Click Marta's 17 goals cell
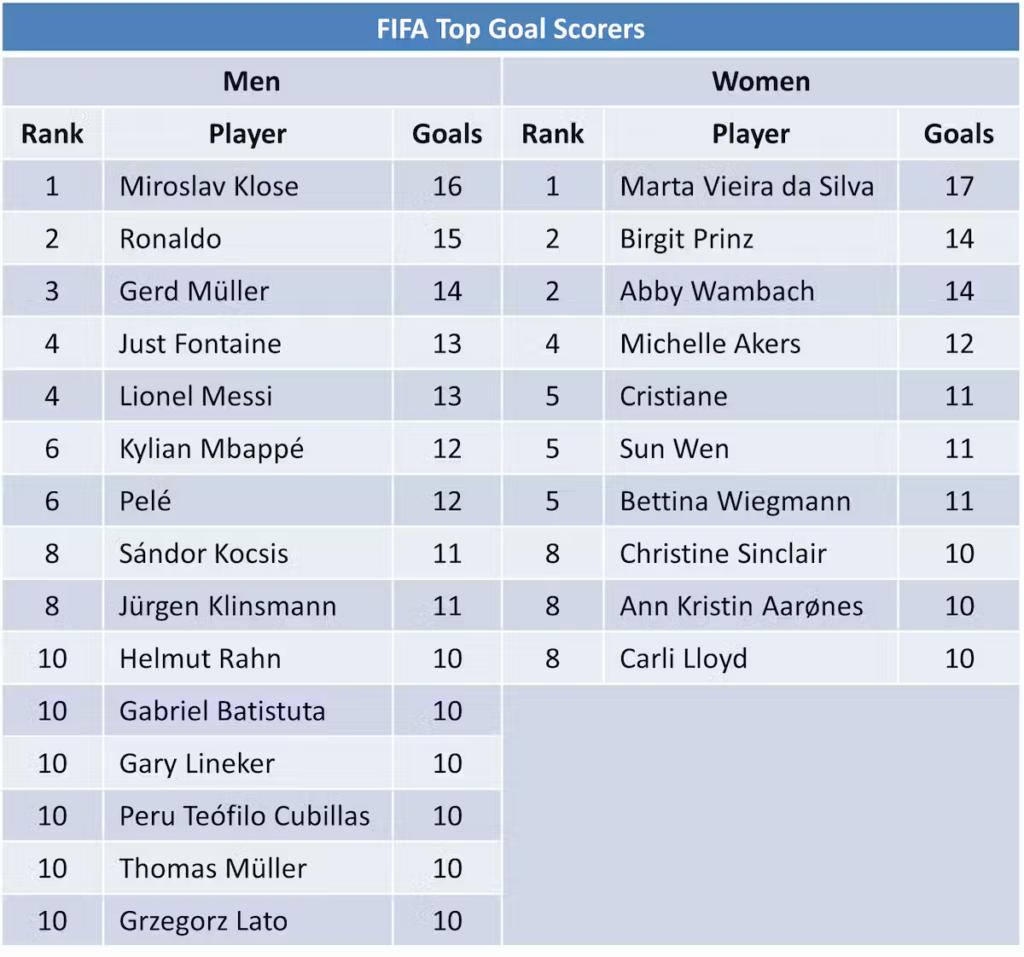 958,186
